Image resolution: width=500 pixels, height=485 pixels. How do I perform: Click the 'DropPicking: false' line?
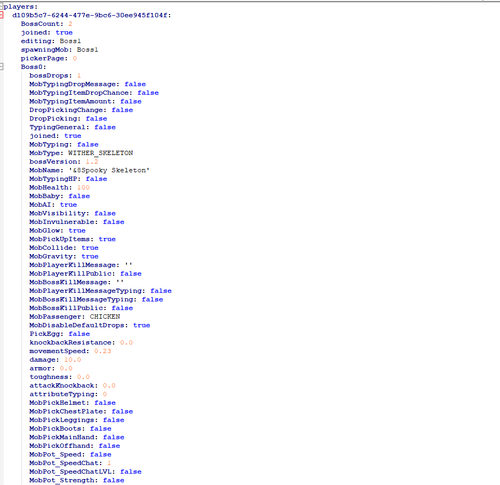[68, 119]
